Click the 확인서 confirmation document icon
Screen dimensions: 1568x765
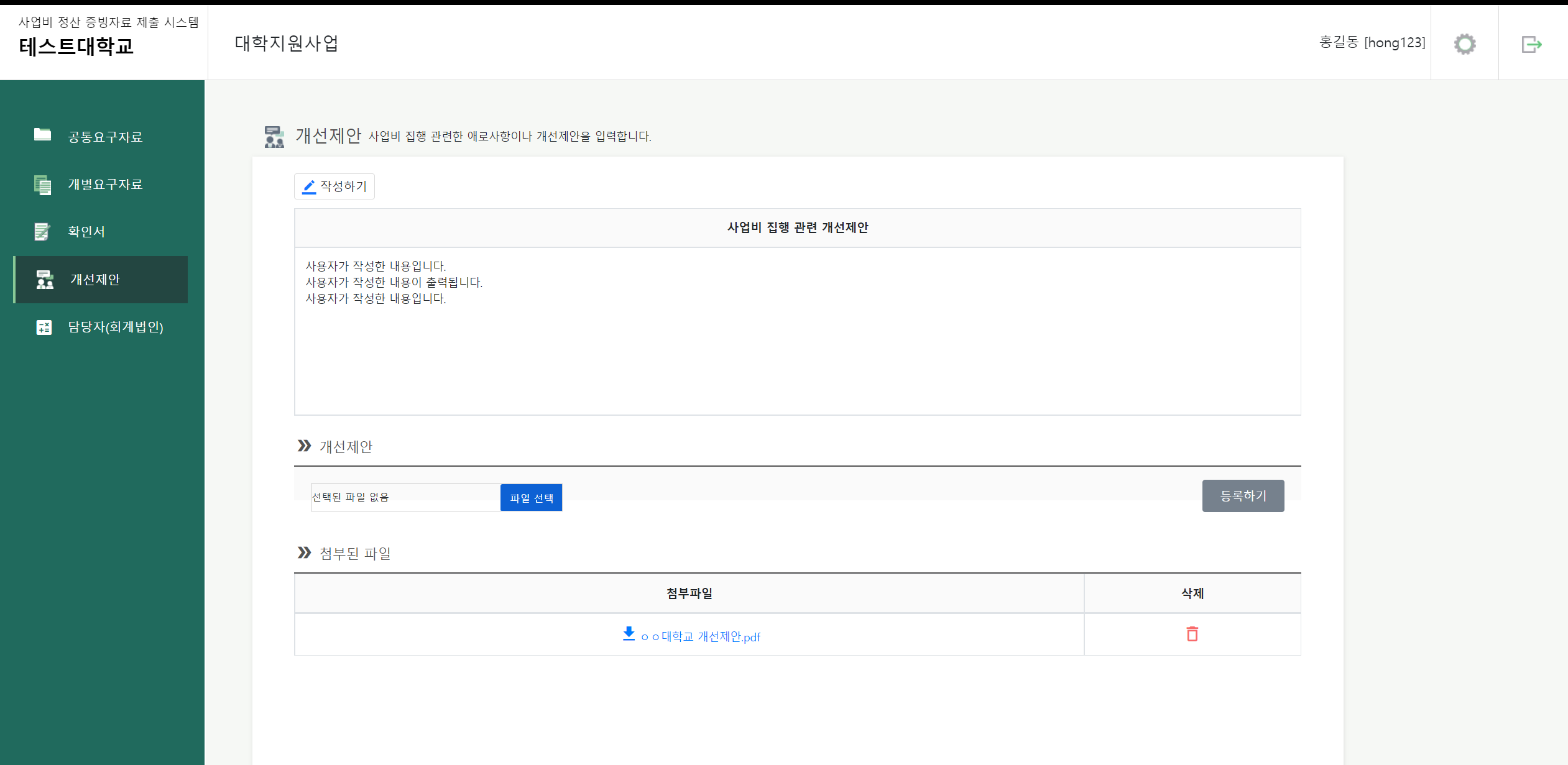pyautogui.click(x=42, y=231)
